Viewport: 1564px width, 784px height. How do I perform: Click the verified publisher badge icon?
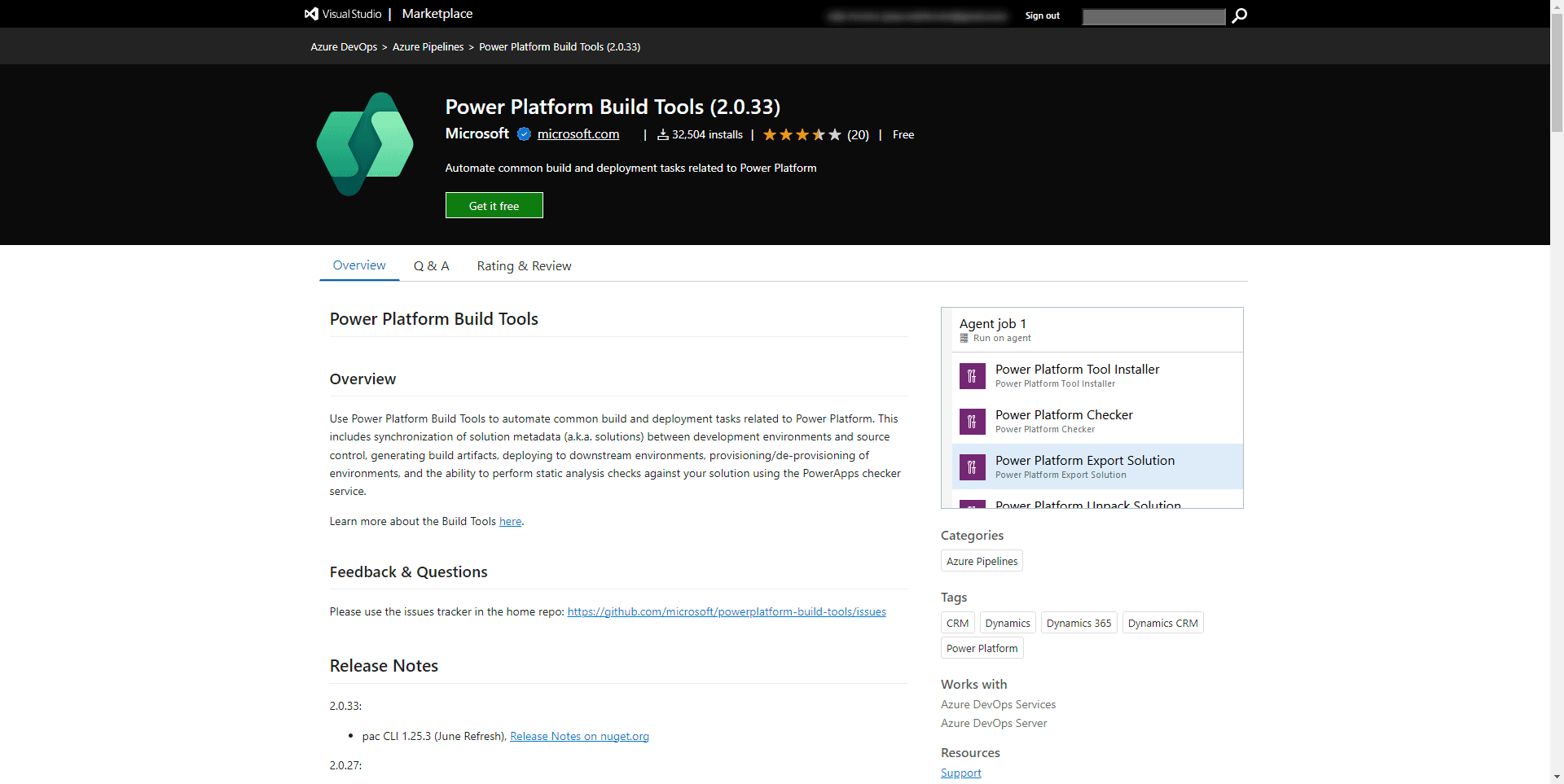tap(524, 134)
